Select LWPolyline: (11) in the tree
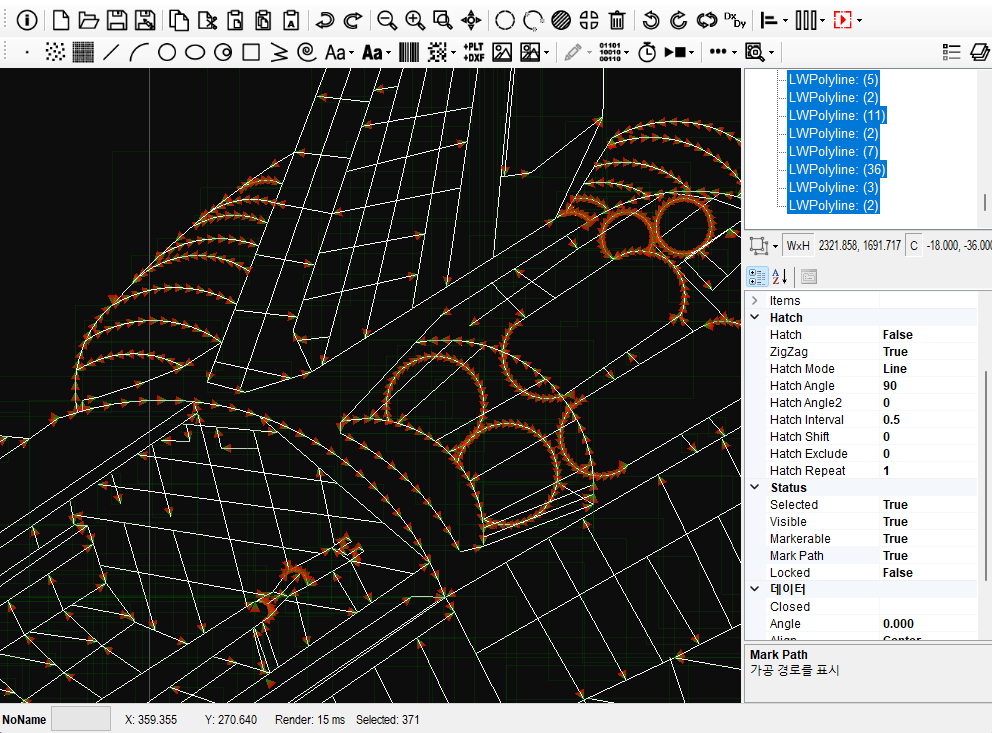The image size is (992, 733). (x=837, y=115)
